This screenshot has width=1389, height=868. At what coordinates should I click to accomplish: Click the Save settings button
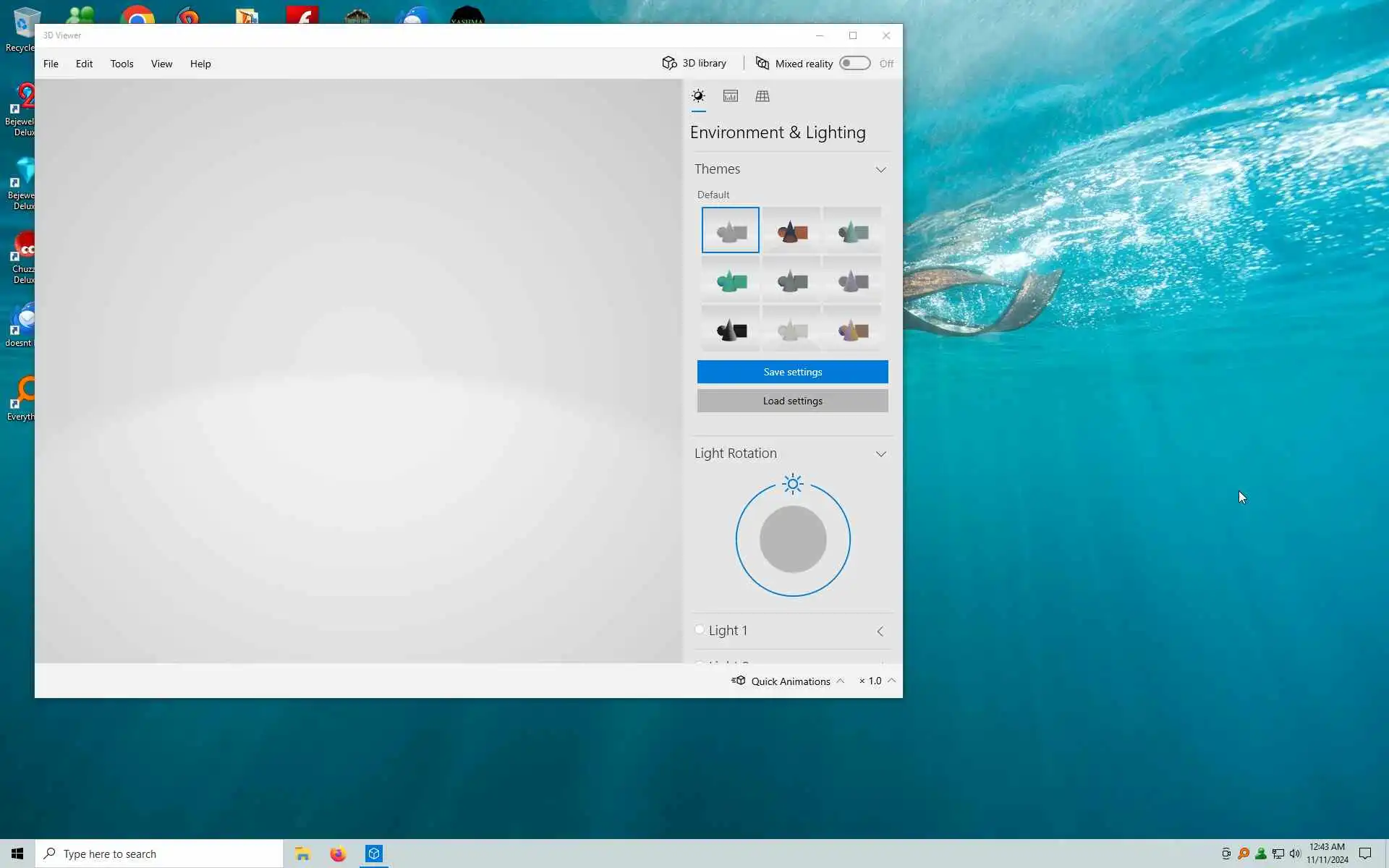pos(792,372)
